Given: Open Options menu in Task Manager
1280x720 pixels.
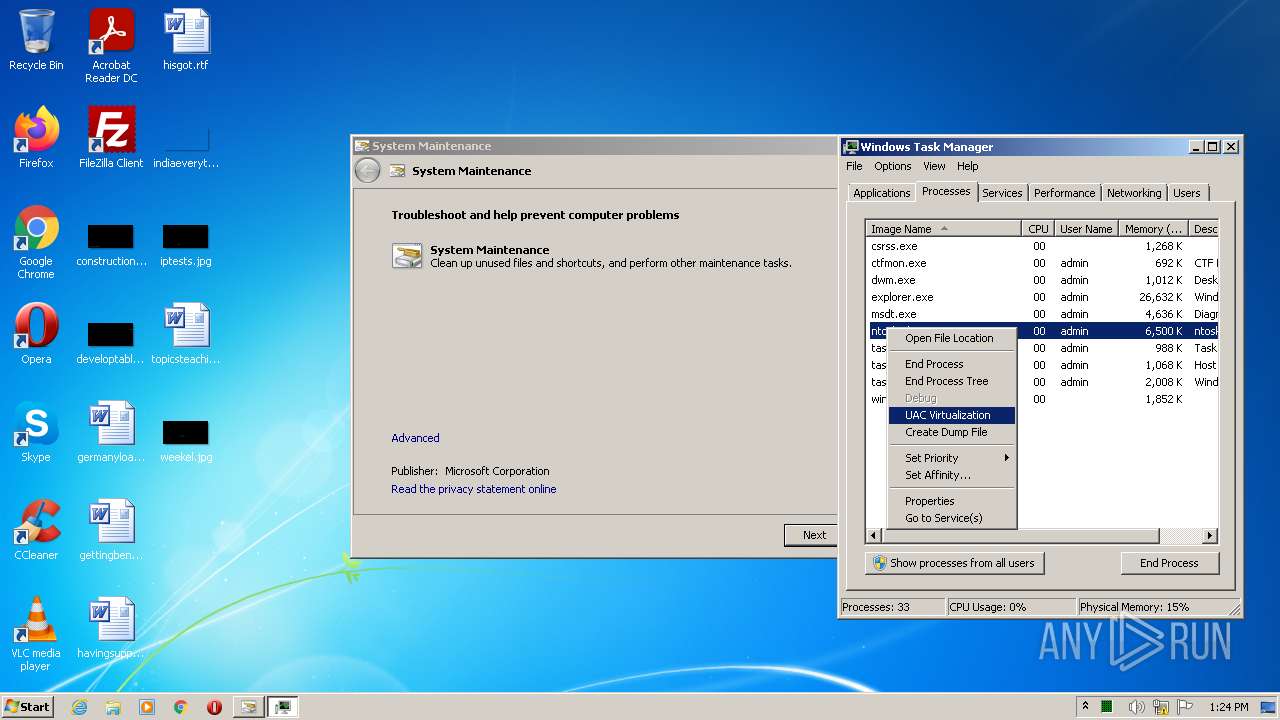Looking at the screenshot, I should tap(893, 166).
